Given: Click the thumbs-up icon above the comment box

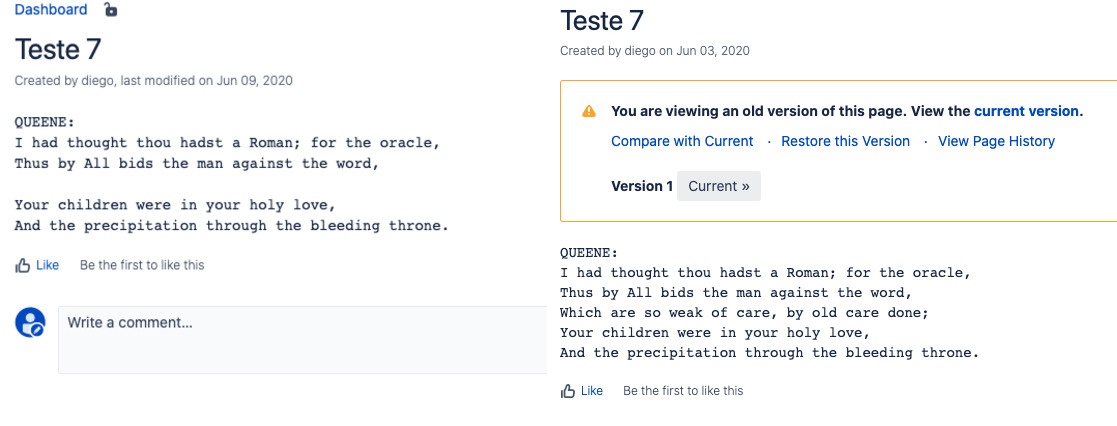Looking at the screenshot, I should pyautogui.click(x=23, y=265).
